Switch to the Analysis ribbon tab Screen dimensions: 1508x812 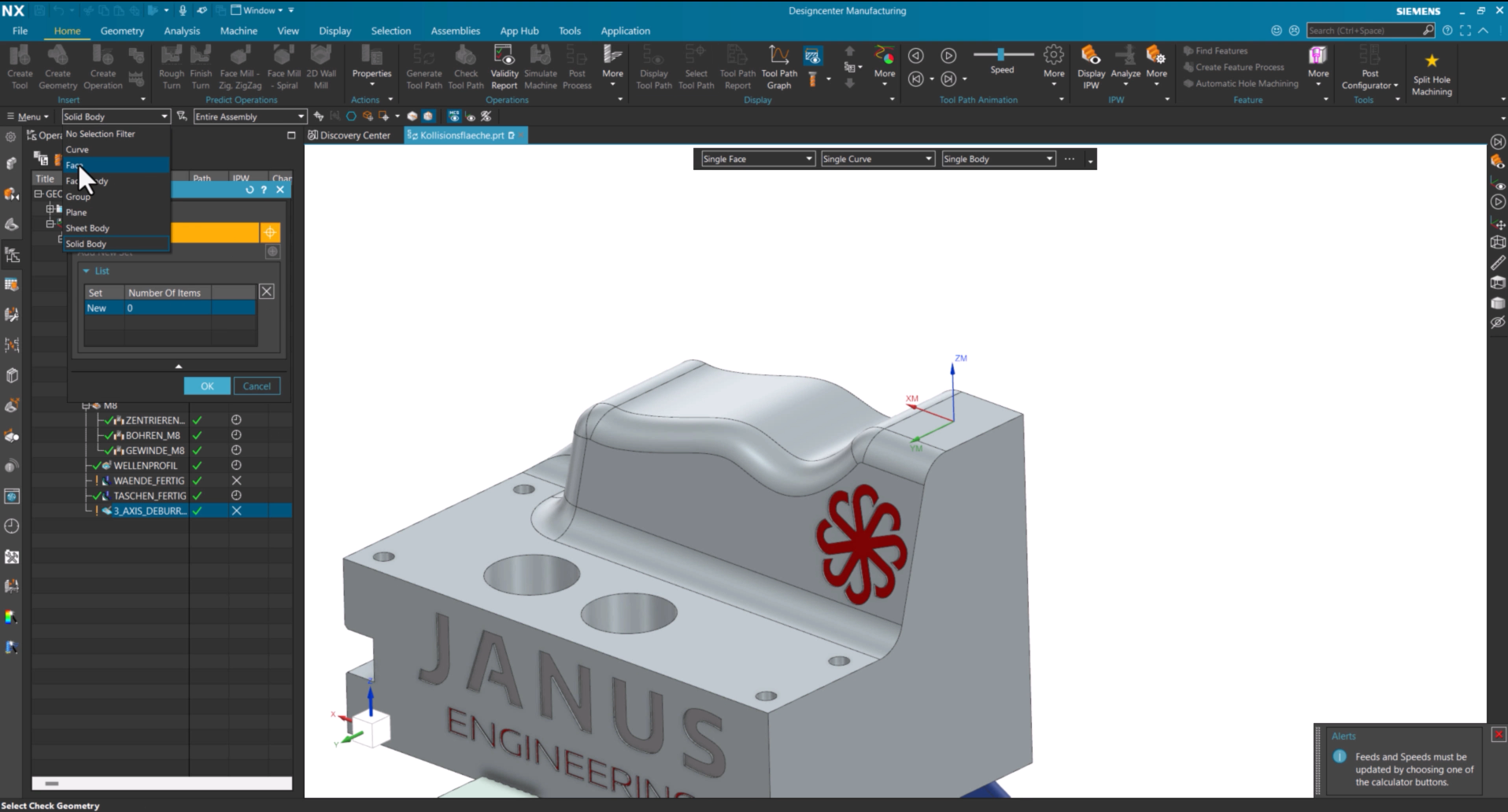point(182,31)
